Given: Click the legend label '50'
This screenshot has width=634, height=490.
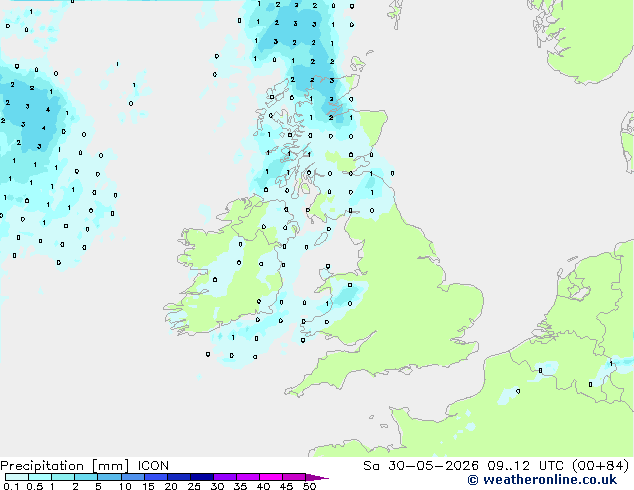Looking at the screenshot, I should (x=310, y=486).
